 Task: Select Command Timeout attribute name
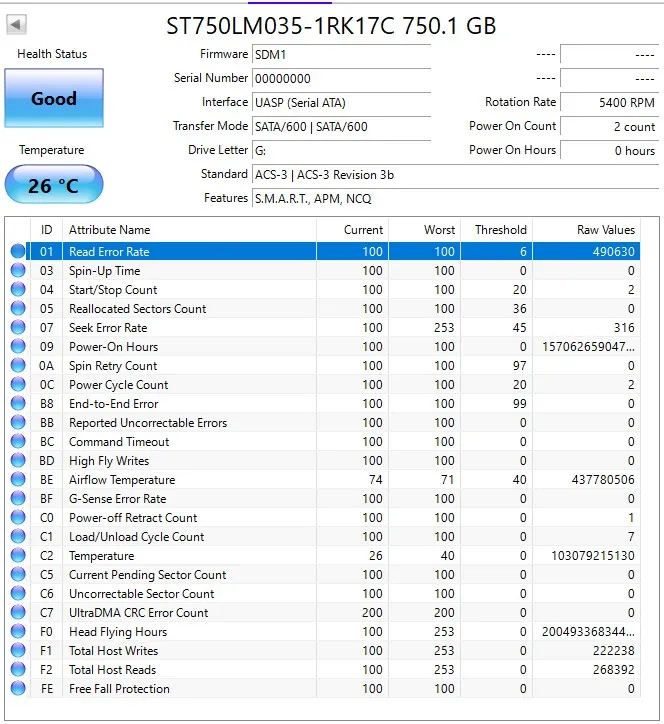(119, 441)
